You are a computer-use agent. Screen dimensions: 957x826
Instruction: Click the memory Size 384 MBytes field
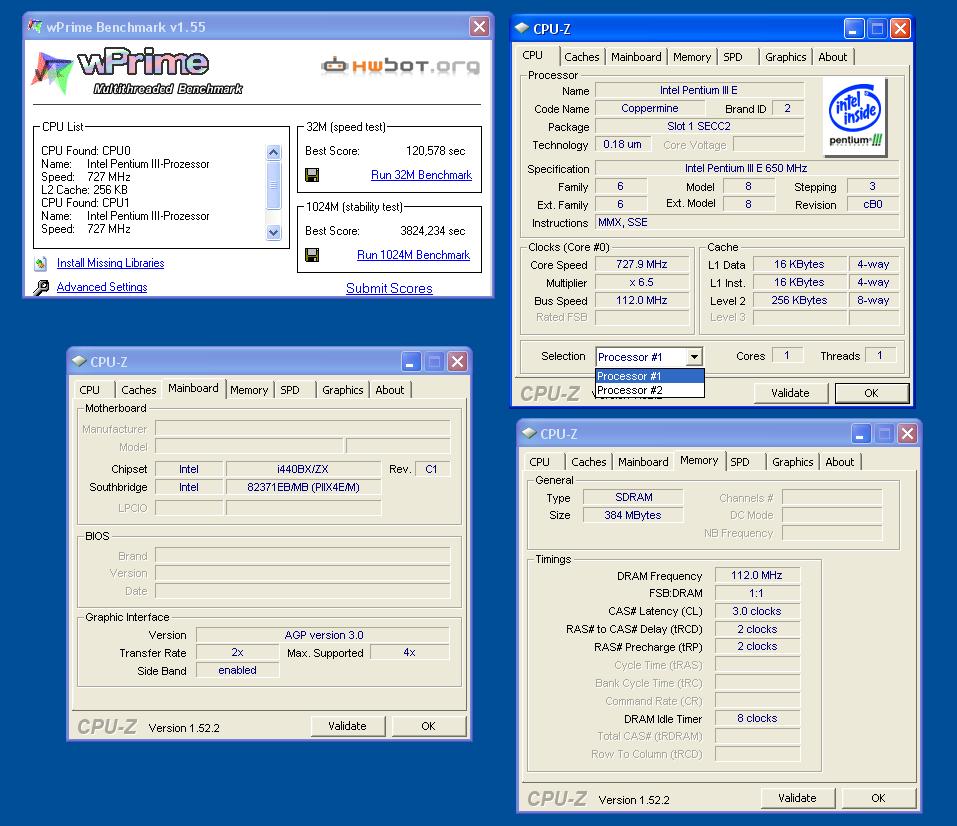pyautogui.click(x=633, y=515)
